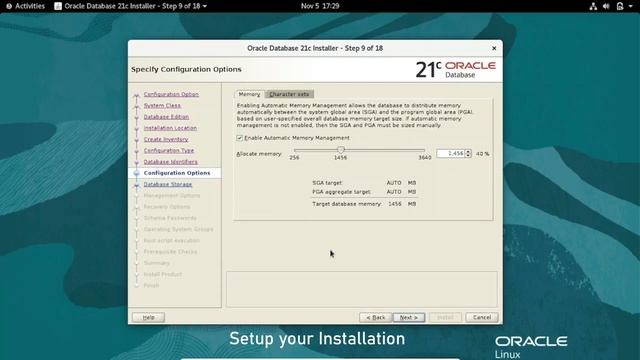
Task: Go to Configuration Type step
Action: (169, 151)
